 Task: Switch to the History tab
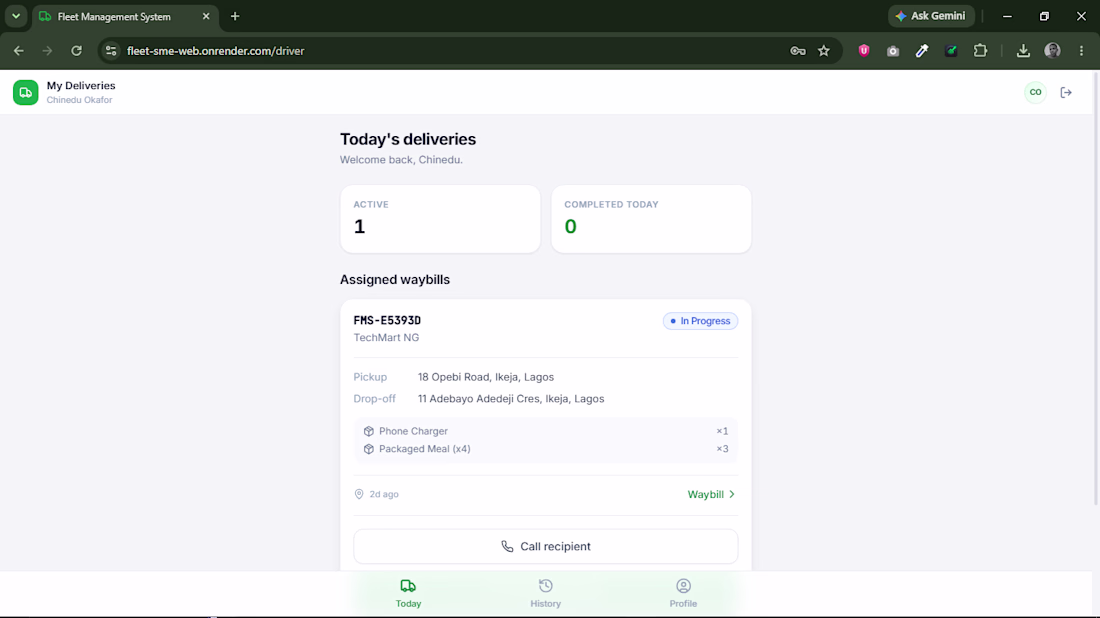click(x=546, y=593)
